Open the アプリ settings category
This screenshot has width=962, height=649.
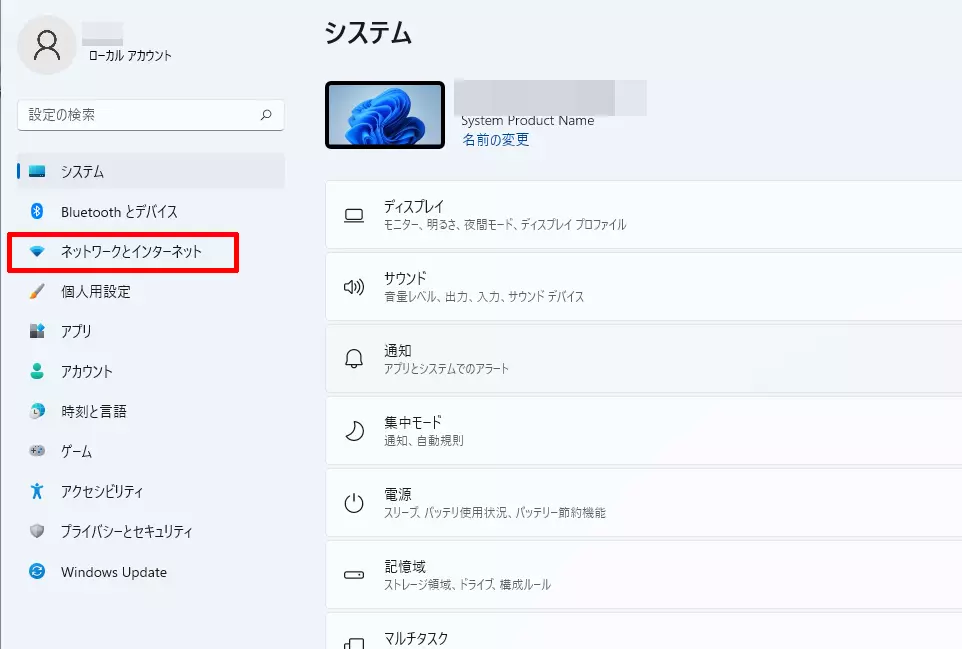[x=151, y=331]
